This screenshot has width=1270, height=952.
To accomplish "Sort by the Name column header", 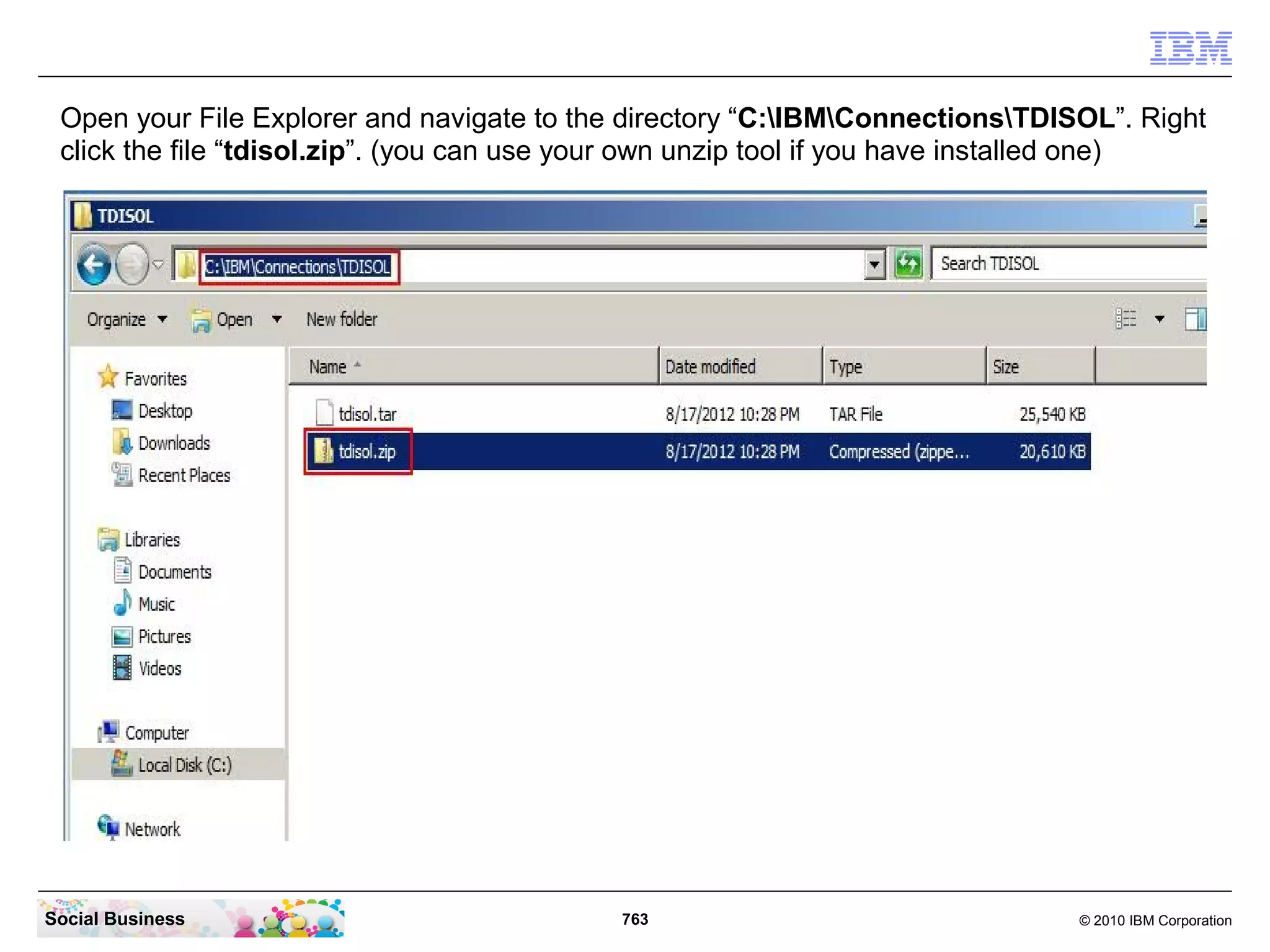I will (x=474, y=366).
